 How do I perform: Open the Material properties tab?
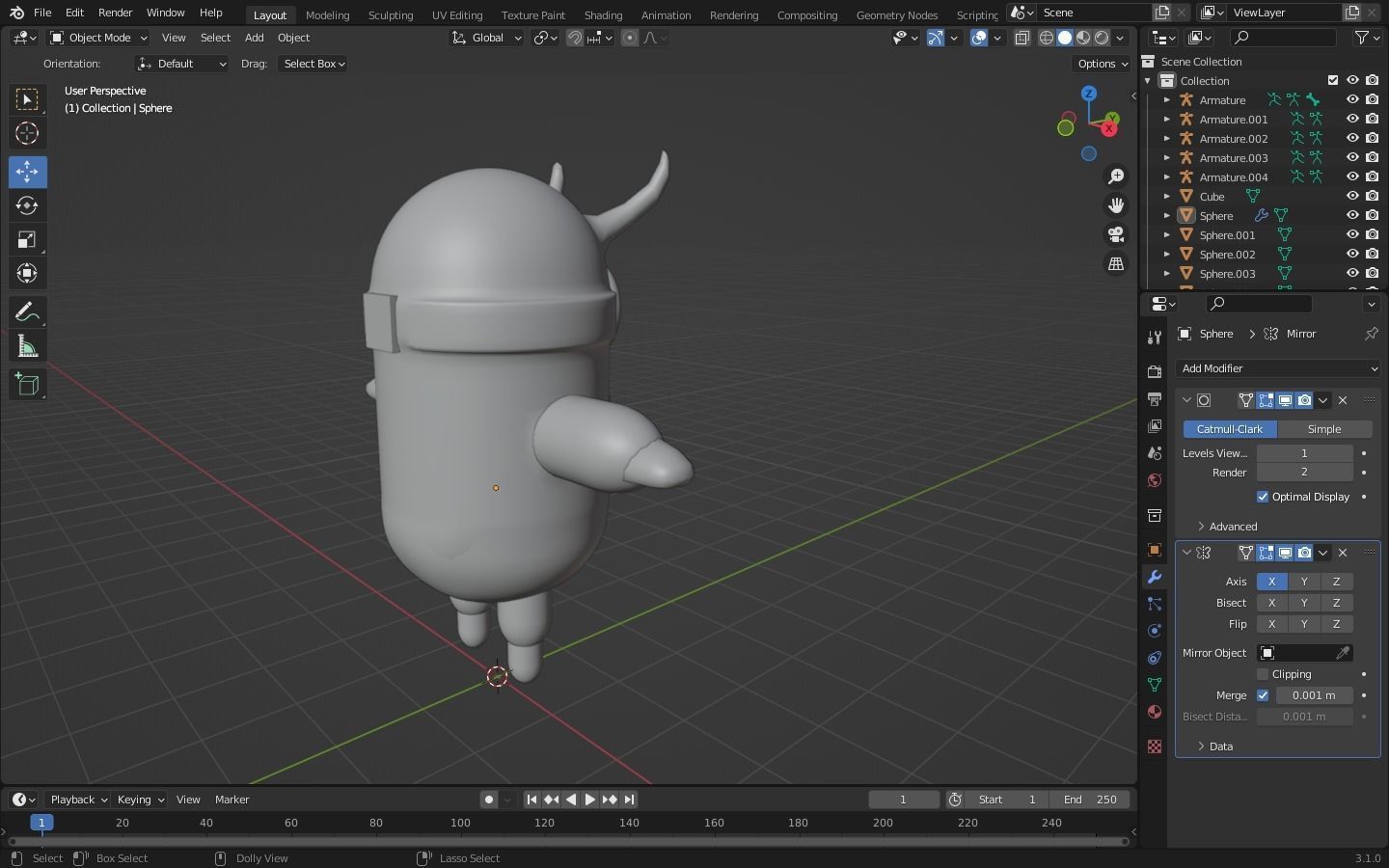(x=1154, y=712)
